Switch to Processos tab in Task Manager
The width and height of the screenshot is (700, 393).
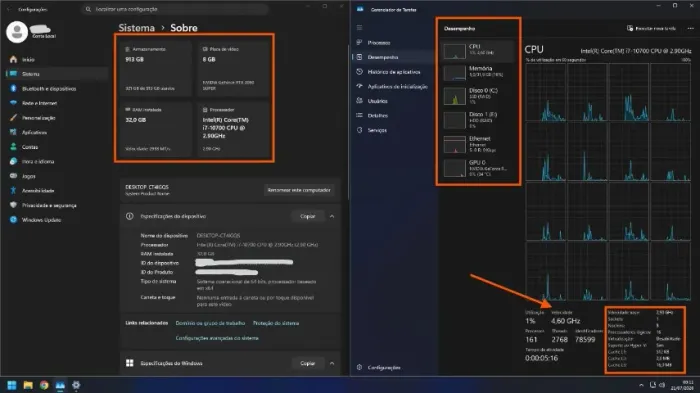379,43
